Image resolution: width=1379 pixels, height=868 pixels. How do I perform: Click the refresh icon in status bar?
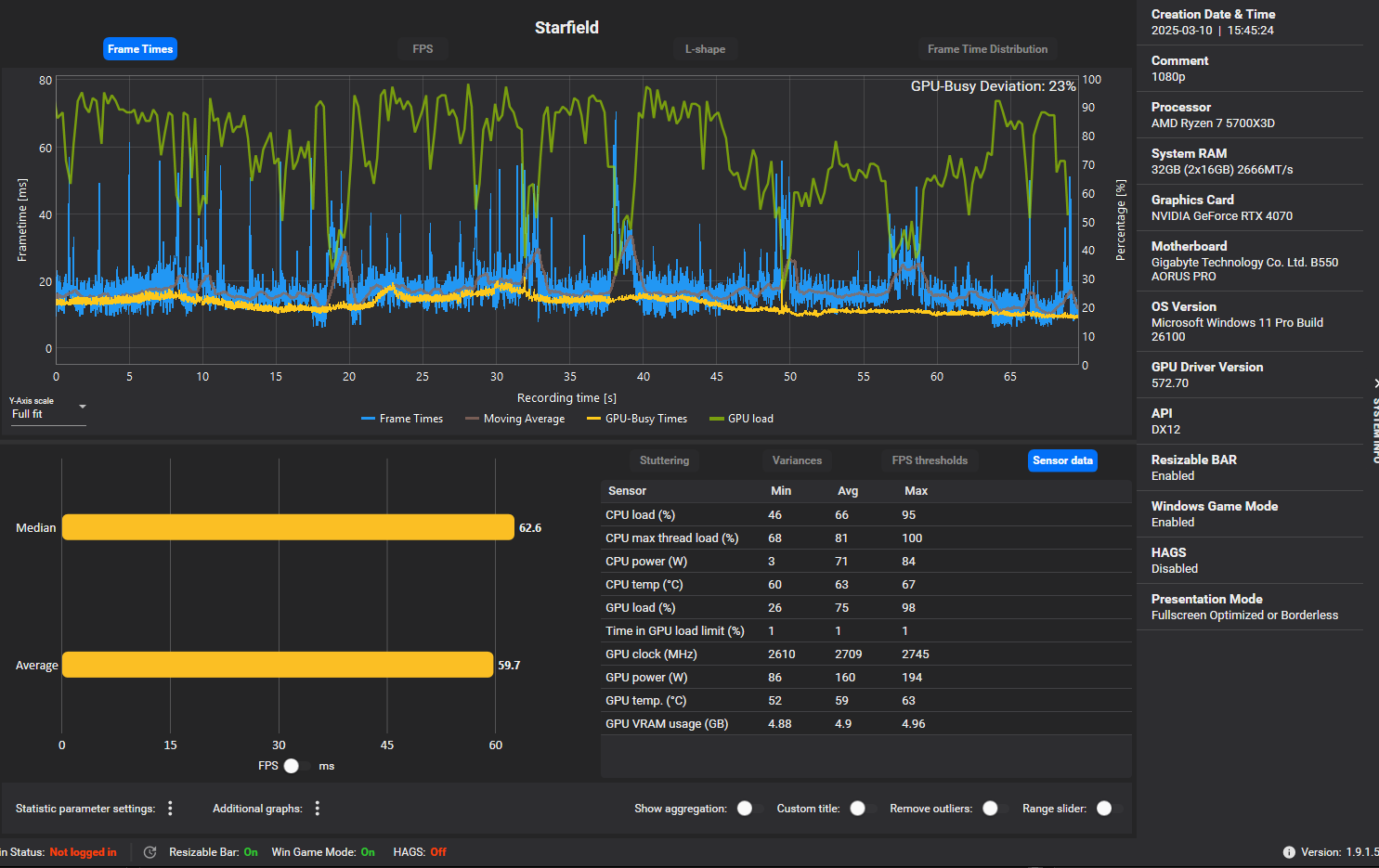[x=150, y=852]
